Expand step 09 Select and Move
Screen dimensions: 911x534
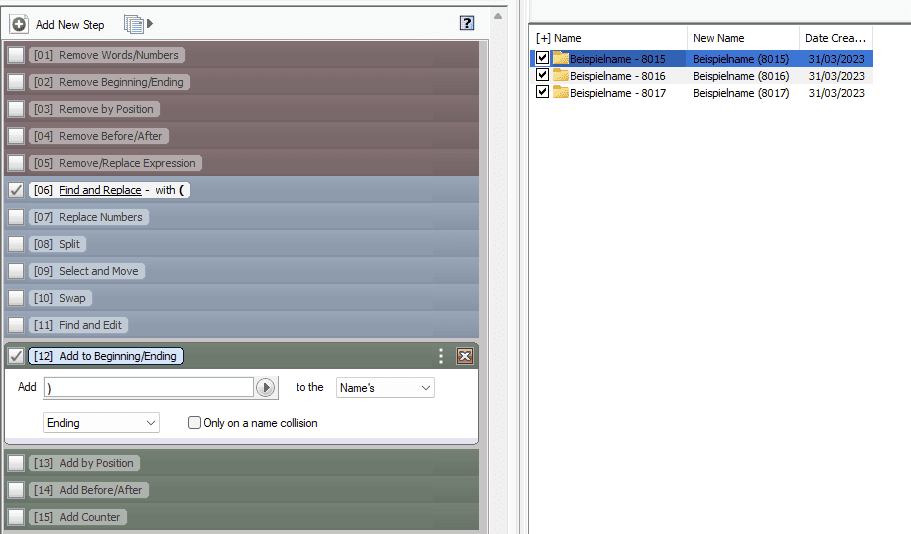(87, 271)
